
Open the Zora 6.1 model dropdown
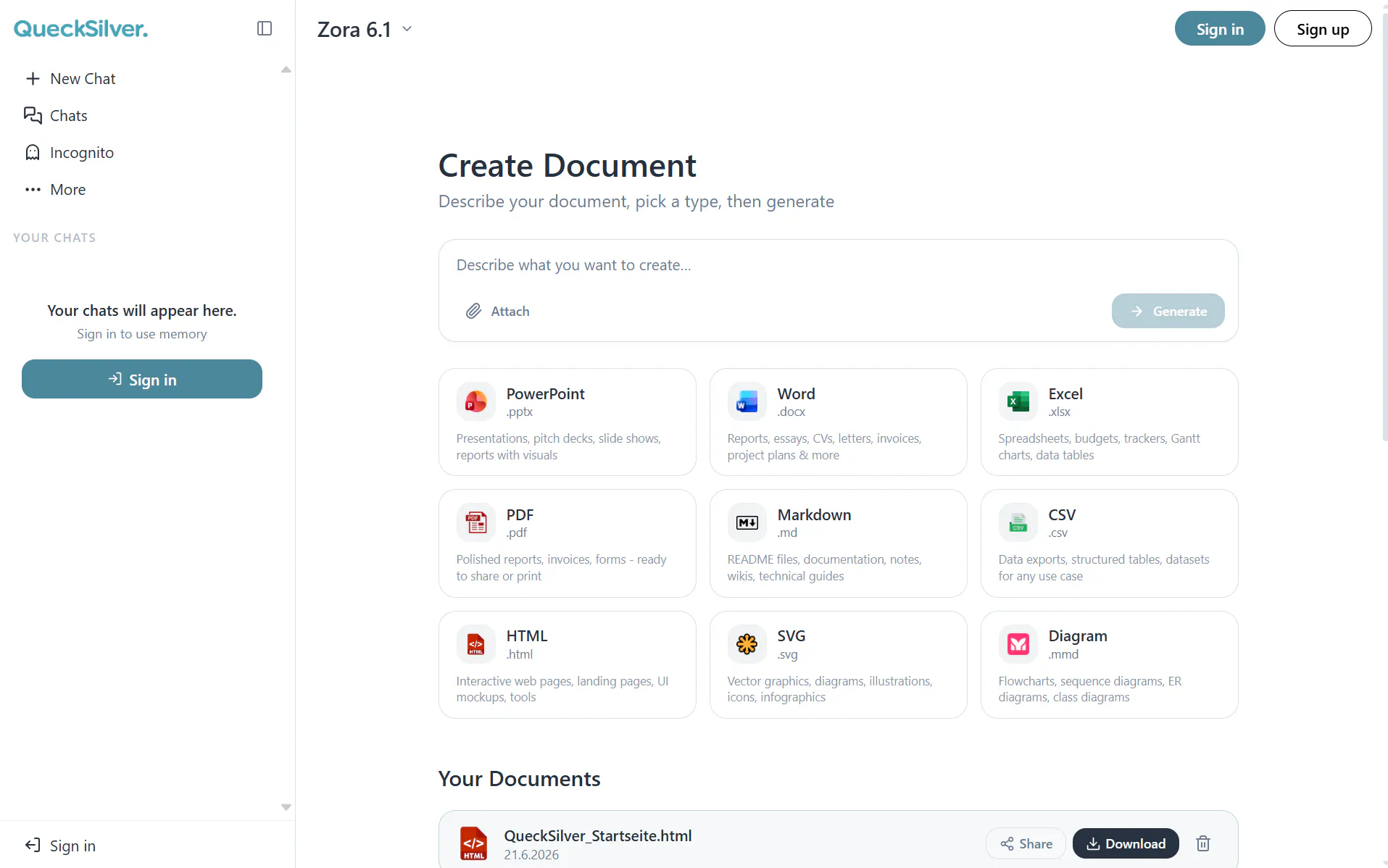pos(365,29)
